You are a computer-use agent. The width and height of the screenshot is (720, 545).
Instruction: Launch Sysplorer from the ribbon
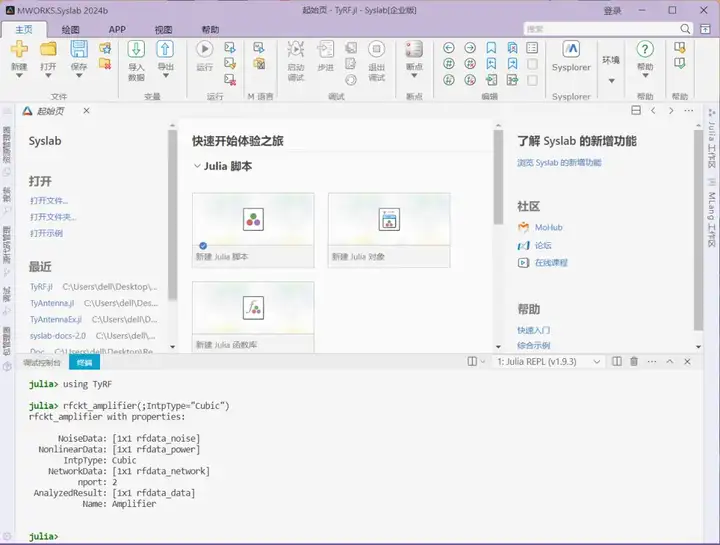(571, 55)
